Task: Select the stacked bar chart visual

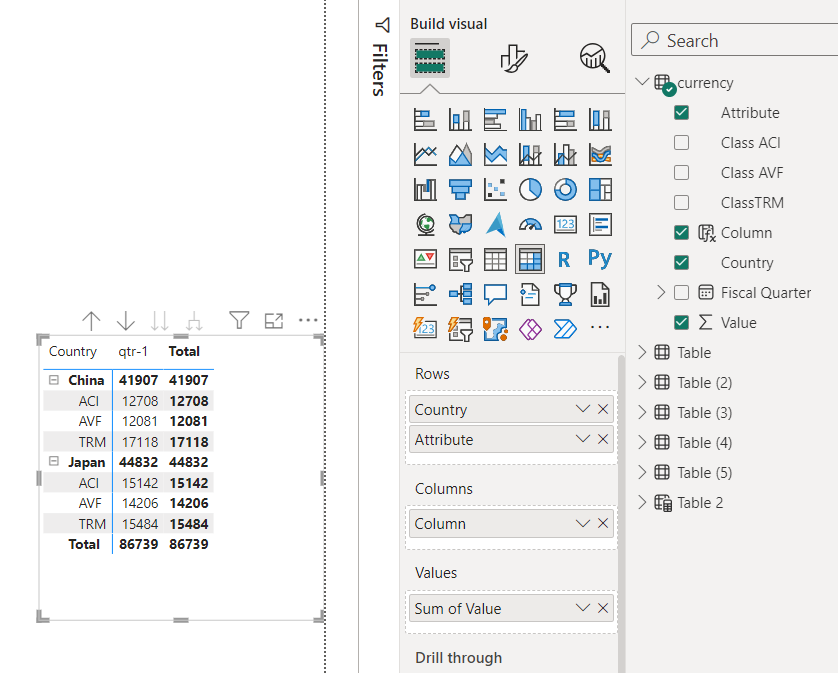Action: tap(425, 119)
